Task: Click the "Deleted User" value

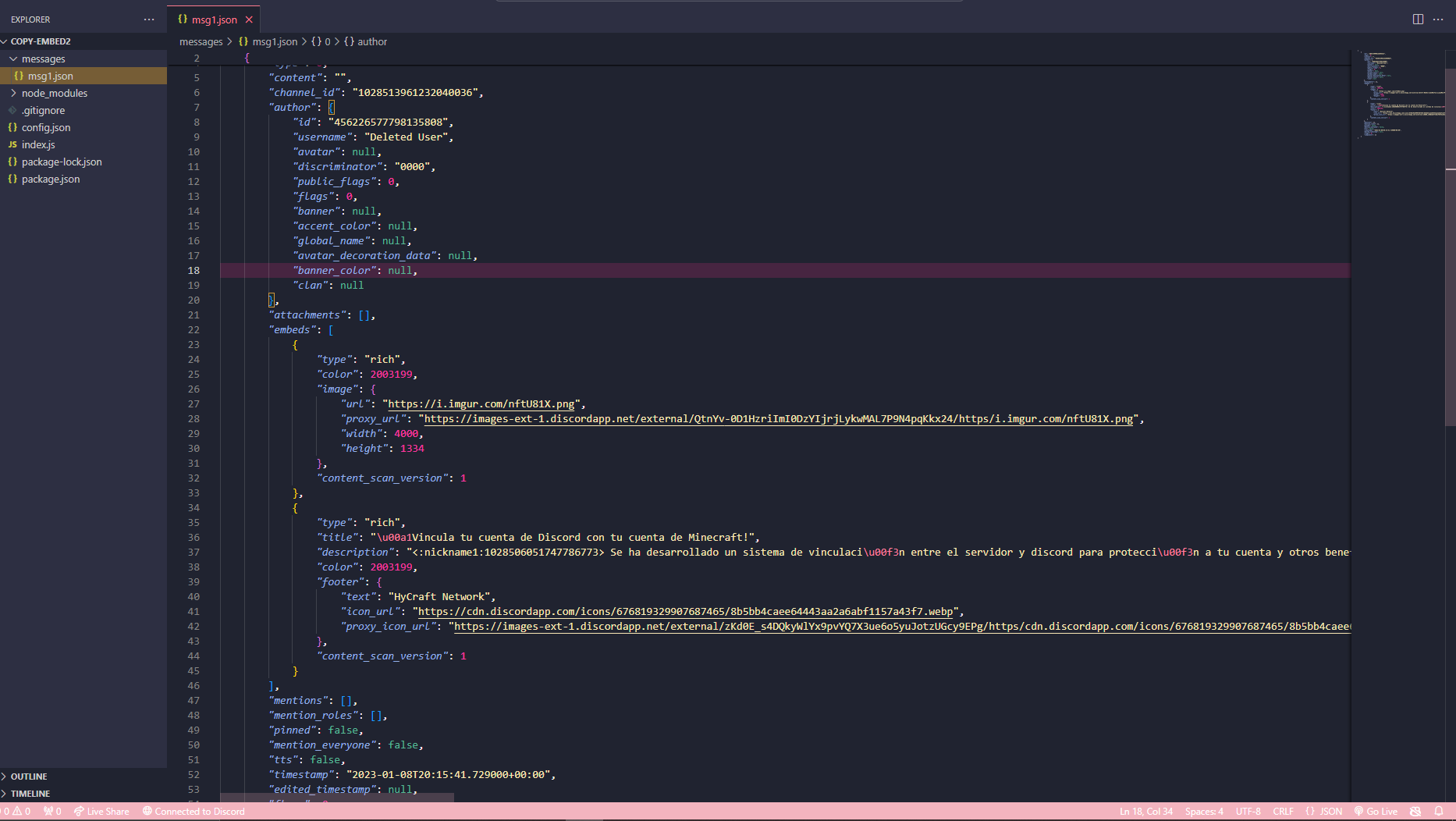Action: [x=406, y=137]
